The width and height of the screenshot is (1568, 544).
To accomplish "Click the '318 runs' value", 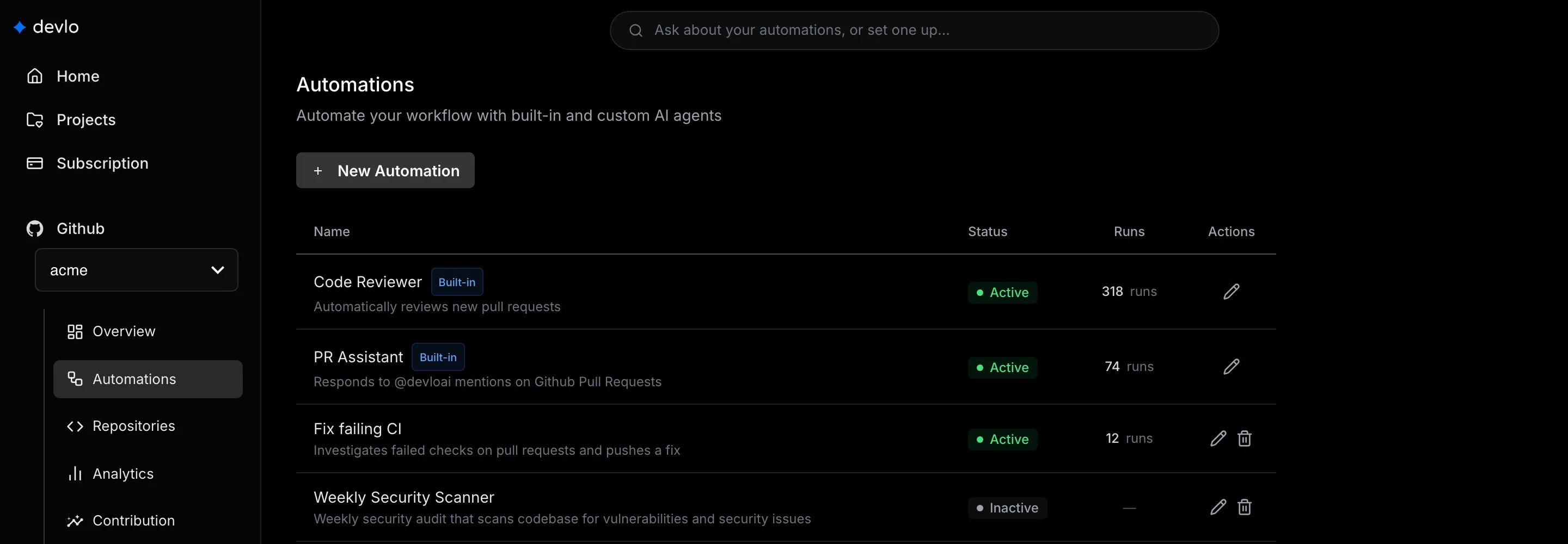I will 1129,292.
